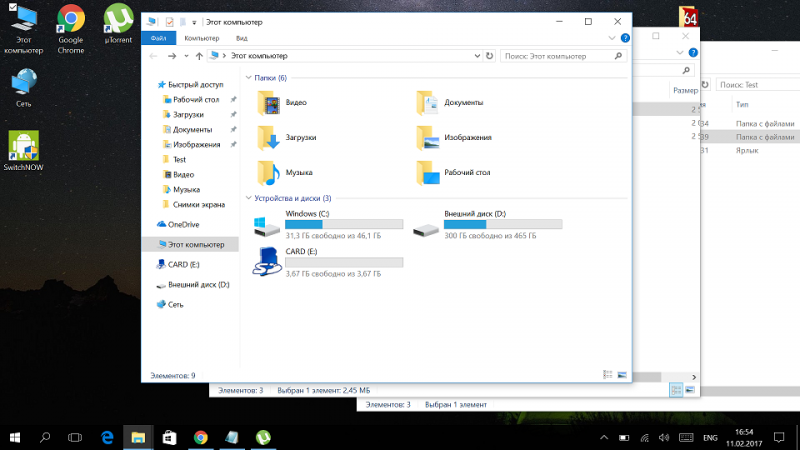Click the Внешний диск (D:) capacity bar
The image size is (800, 450).
point(503,224)
